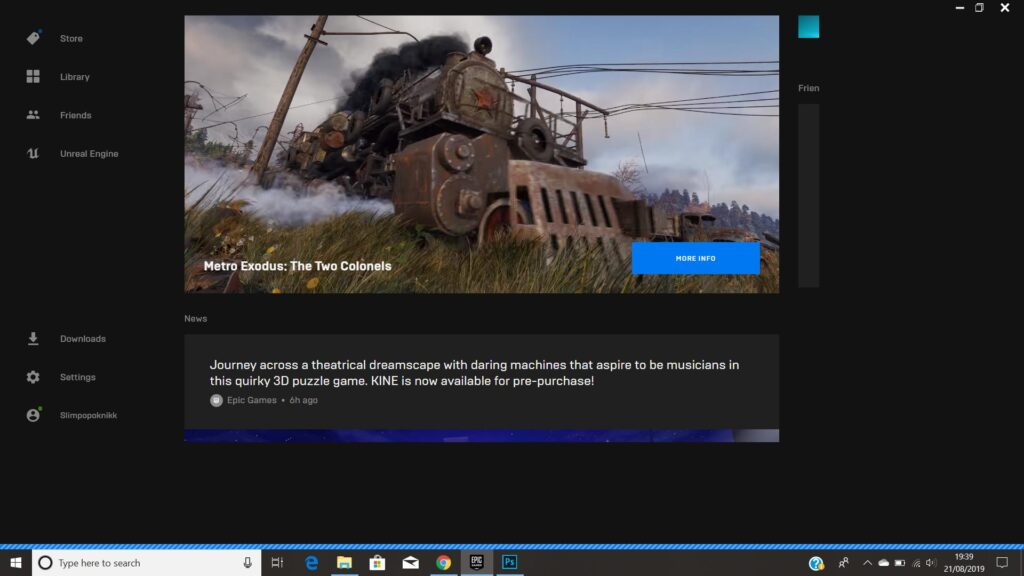Click the News section heading
The image size is (1024, 576).
point(195,319)
